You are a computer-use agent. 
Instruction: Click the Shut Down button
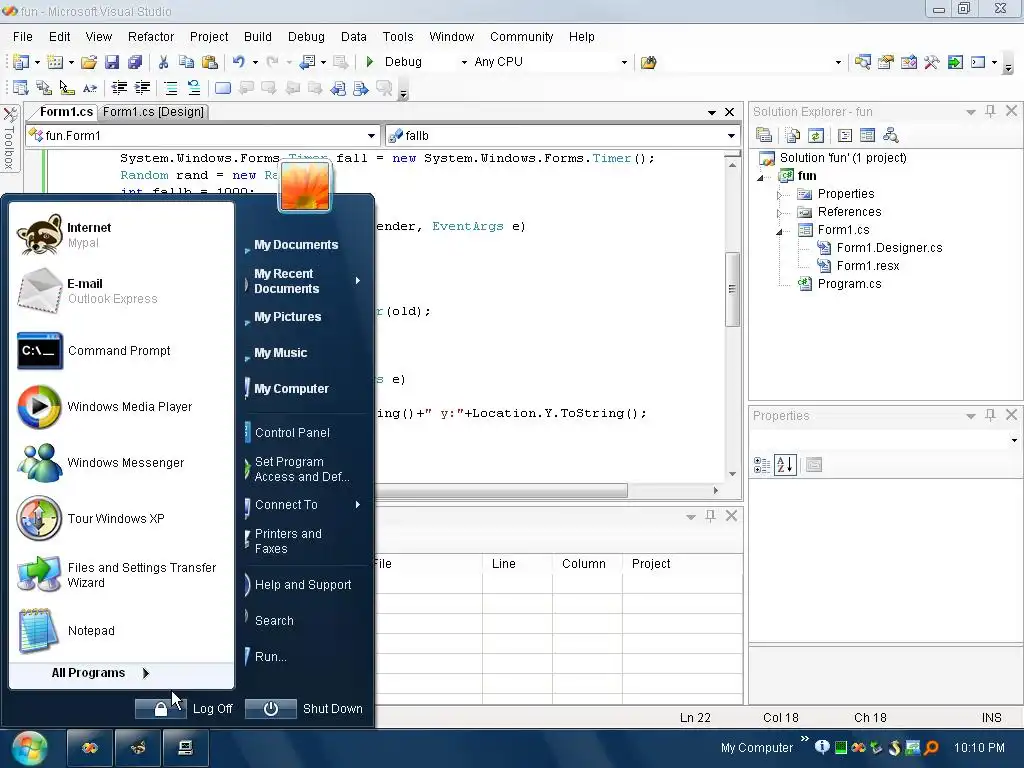[x=304, y=709]
